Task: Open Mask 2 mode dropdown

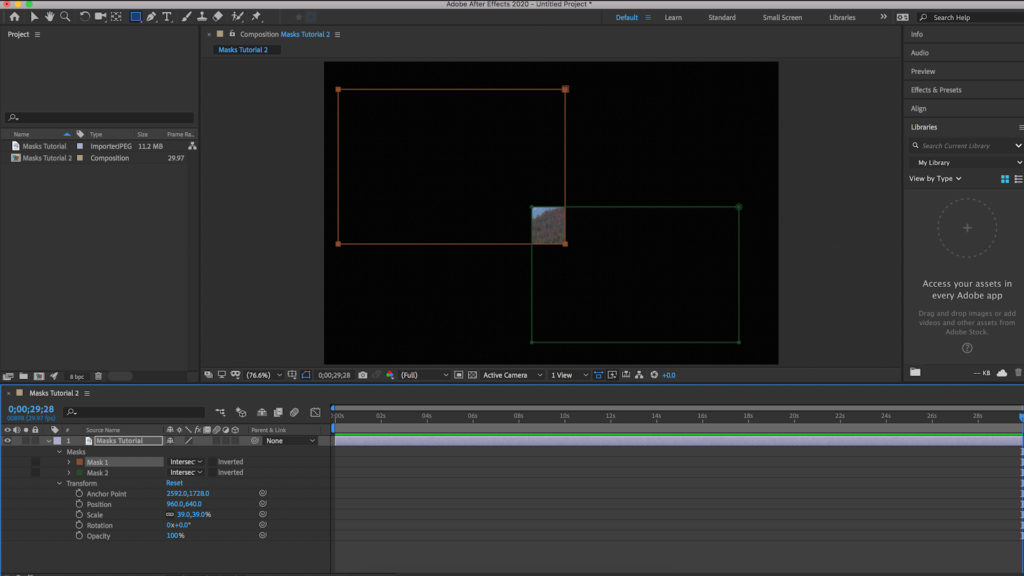Action: click(x=186, y=473)
